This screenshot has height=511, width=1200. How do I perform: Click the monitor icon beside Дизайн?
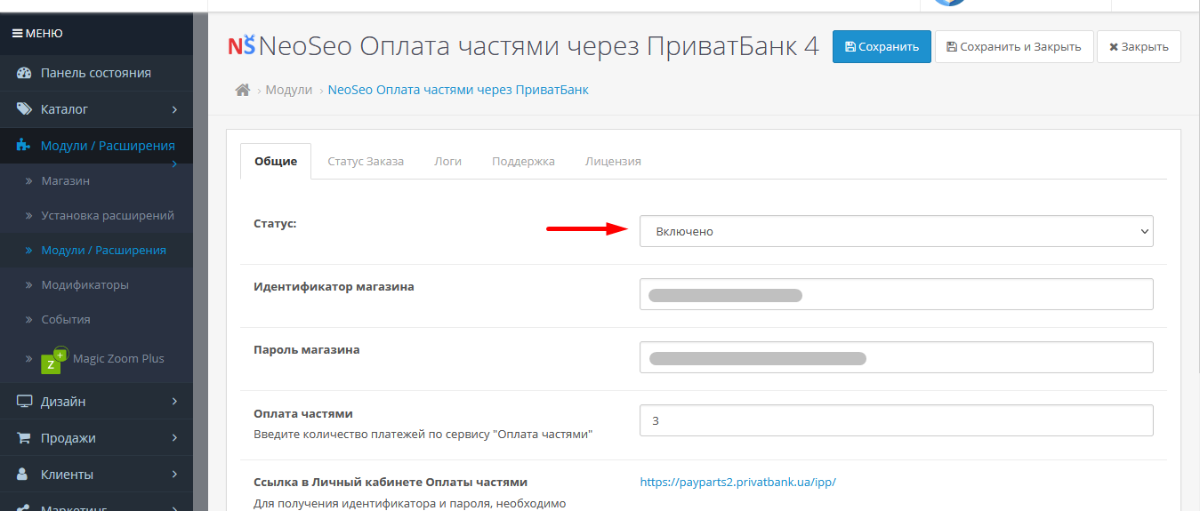tap(24, 402)
